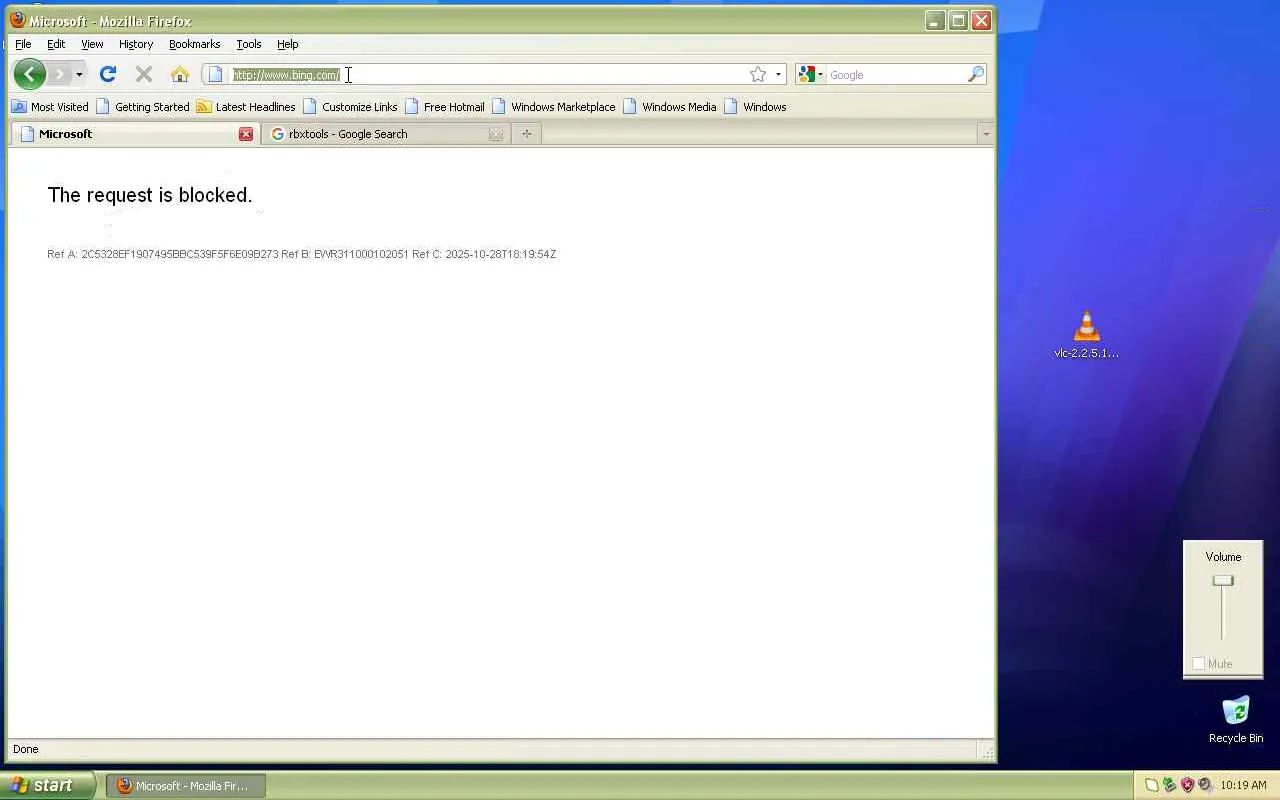This screenshot has height=800, width=1280.
Task: Open the list all tabs dropdown
Action: click(985, 133)
